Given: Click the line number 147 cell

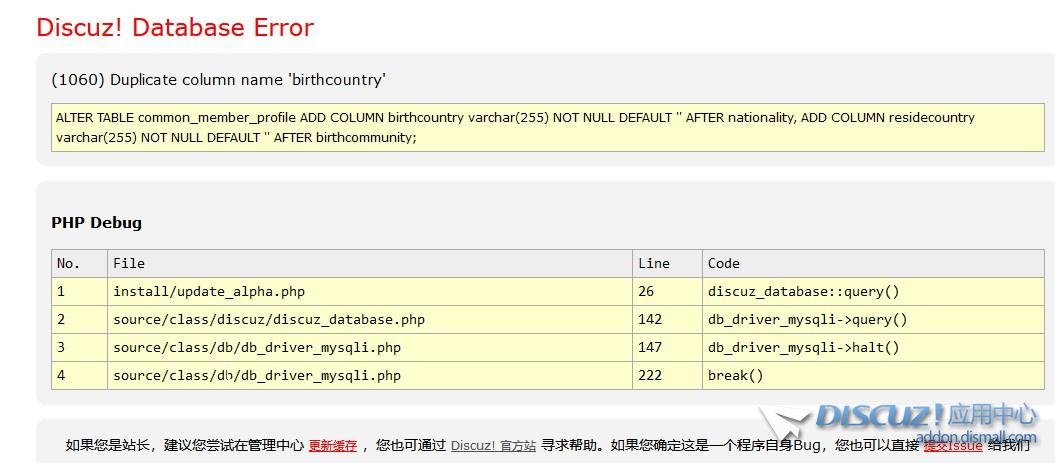Looking at the screenshot, I should [x=667, y=347].
